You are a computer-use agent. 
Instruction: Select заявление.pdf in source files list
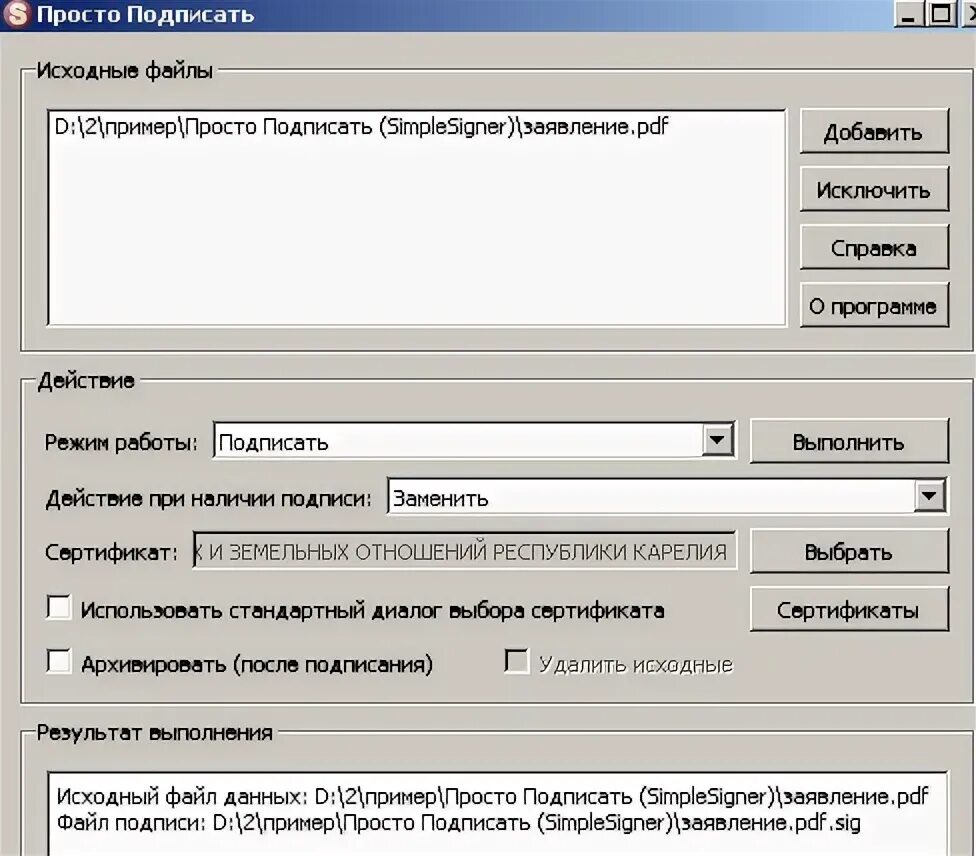361,127
